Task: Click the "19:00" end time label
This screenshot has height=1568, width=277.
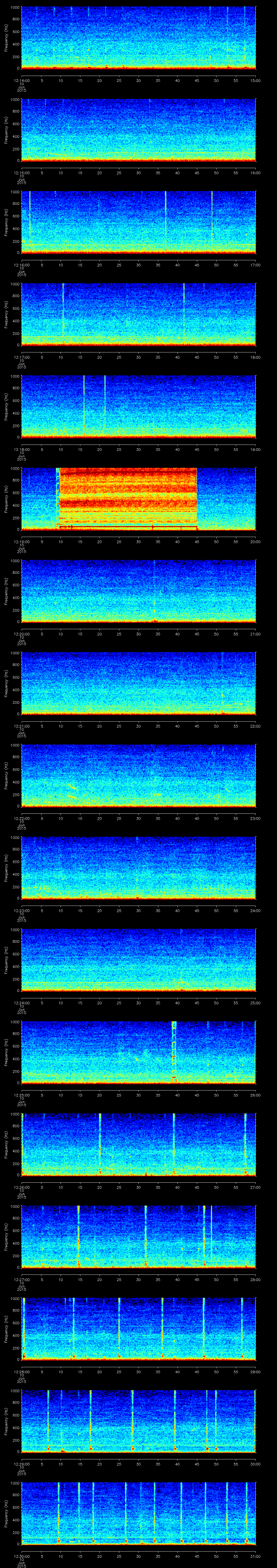Action: pos(256,449)
